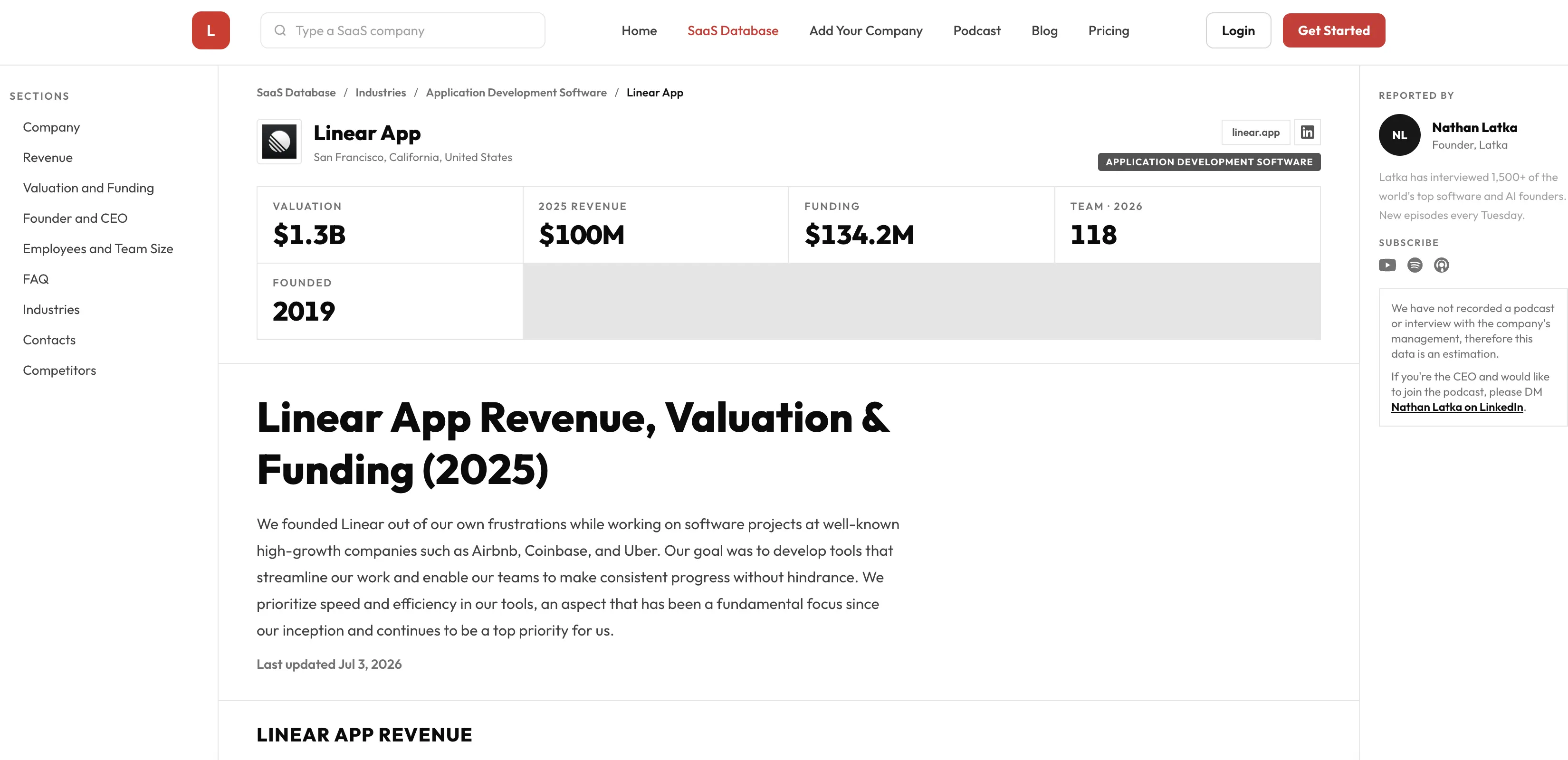Click the Application Development Software tag
The image size is (1568, 760).
[1209, 162]
